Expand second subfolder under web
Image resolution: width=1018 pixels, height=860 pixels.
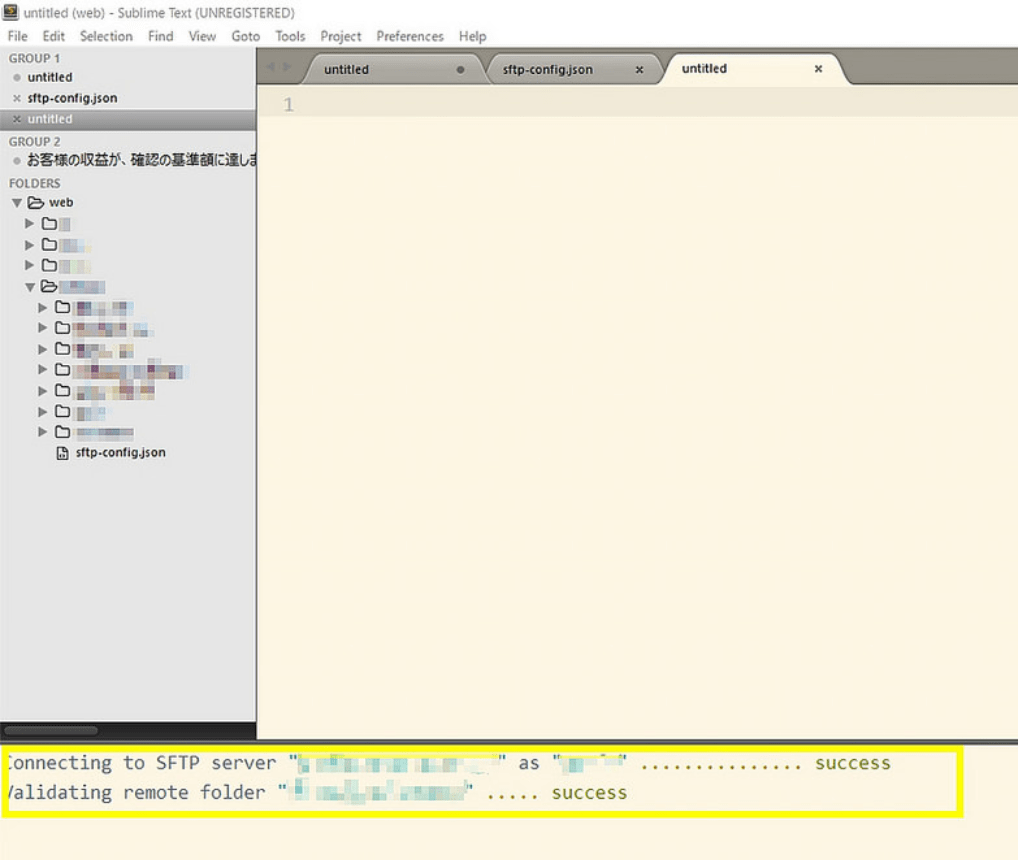point(29,245)
